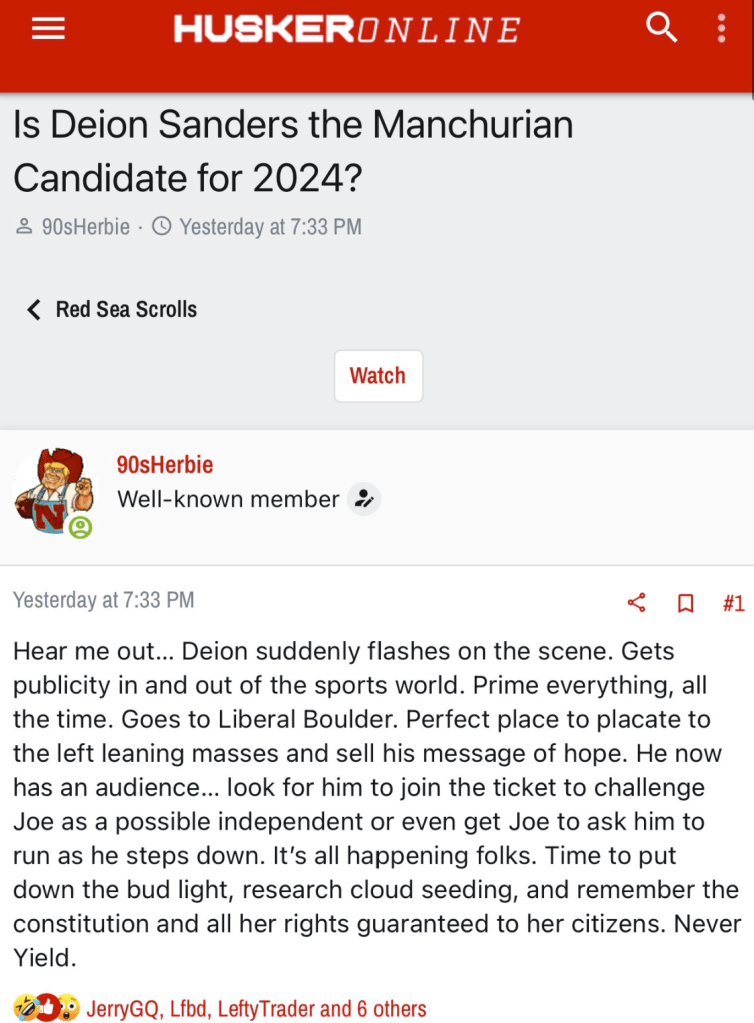Click the back chevron beside Red Sea Scrolls
Screen dimensions: 754x1023
(x=34, y=309)
